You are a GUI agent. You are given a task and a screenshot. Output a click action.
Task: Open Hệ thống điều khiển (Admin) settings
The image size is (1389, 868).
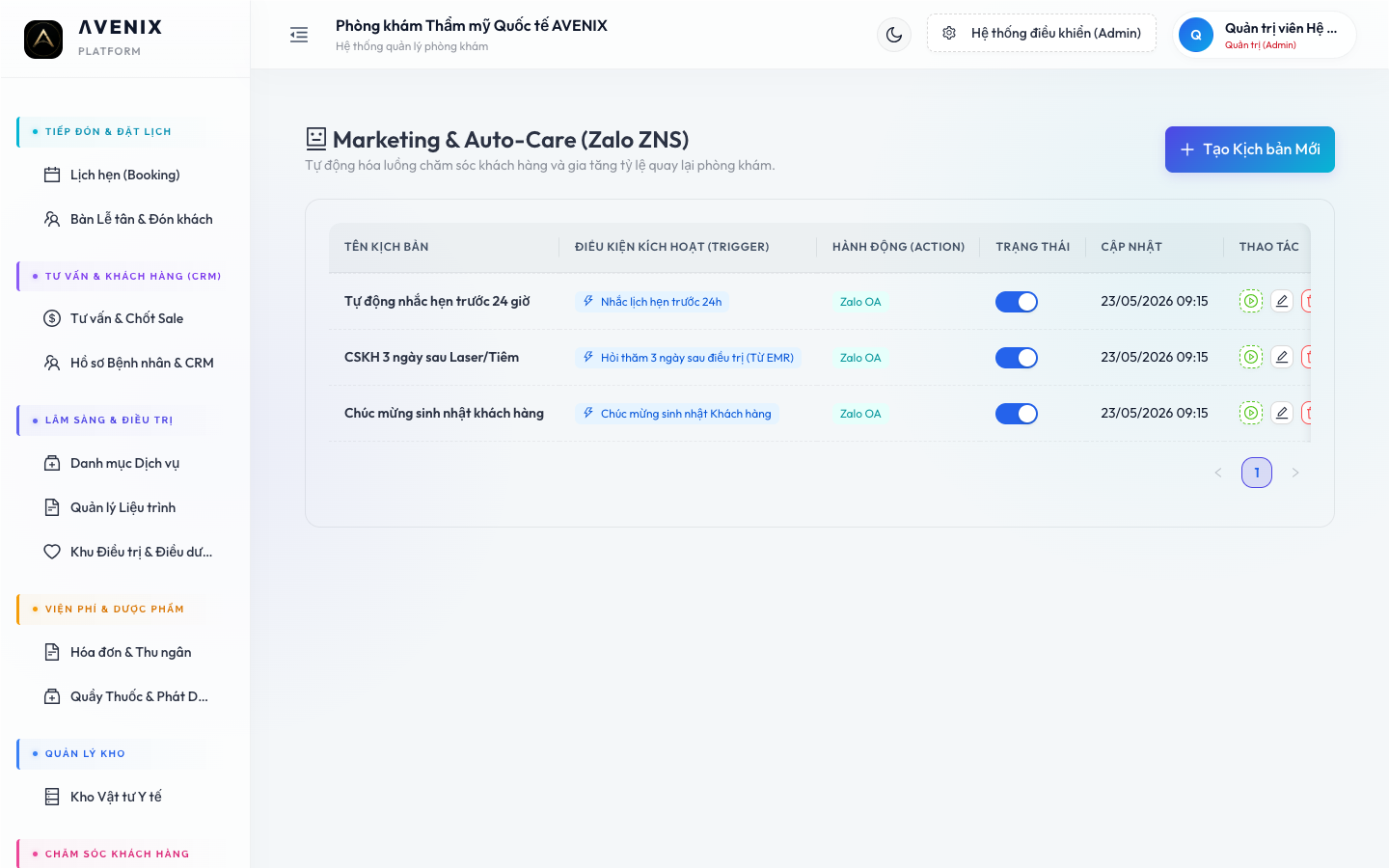click(1042, 33)
